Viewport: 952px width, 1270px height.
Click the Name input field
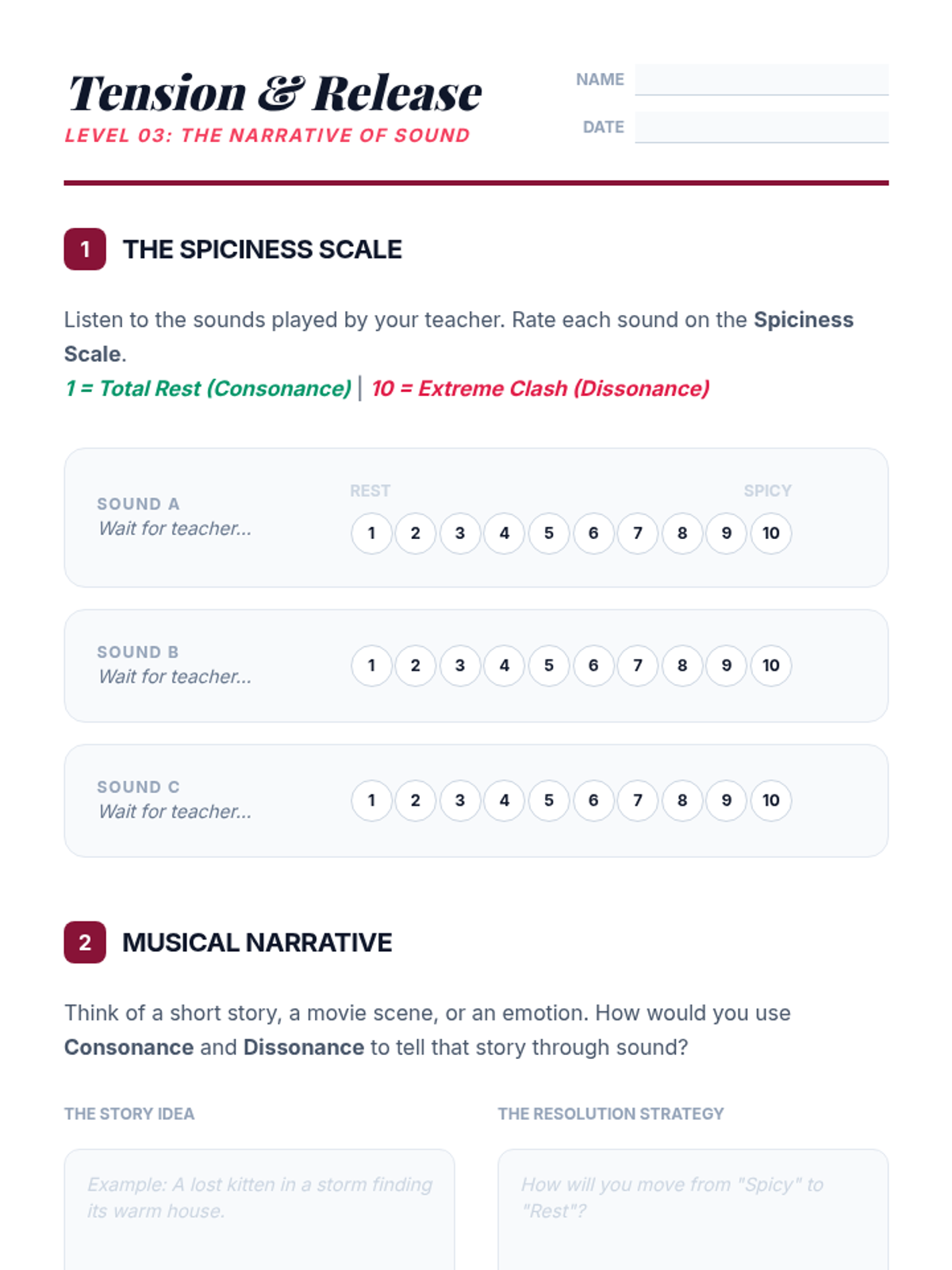tap(761, 79)
